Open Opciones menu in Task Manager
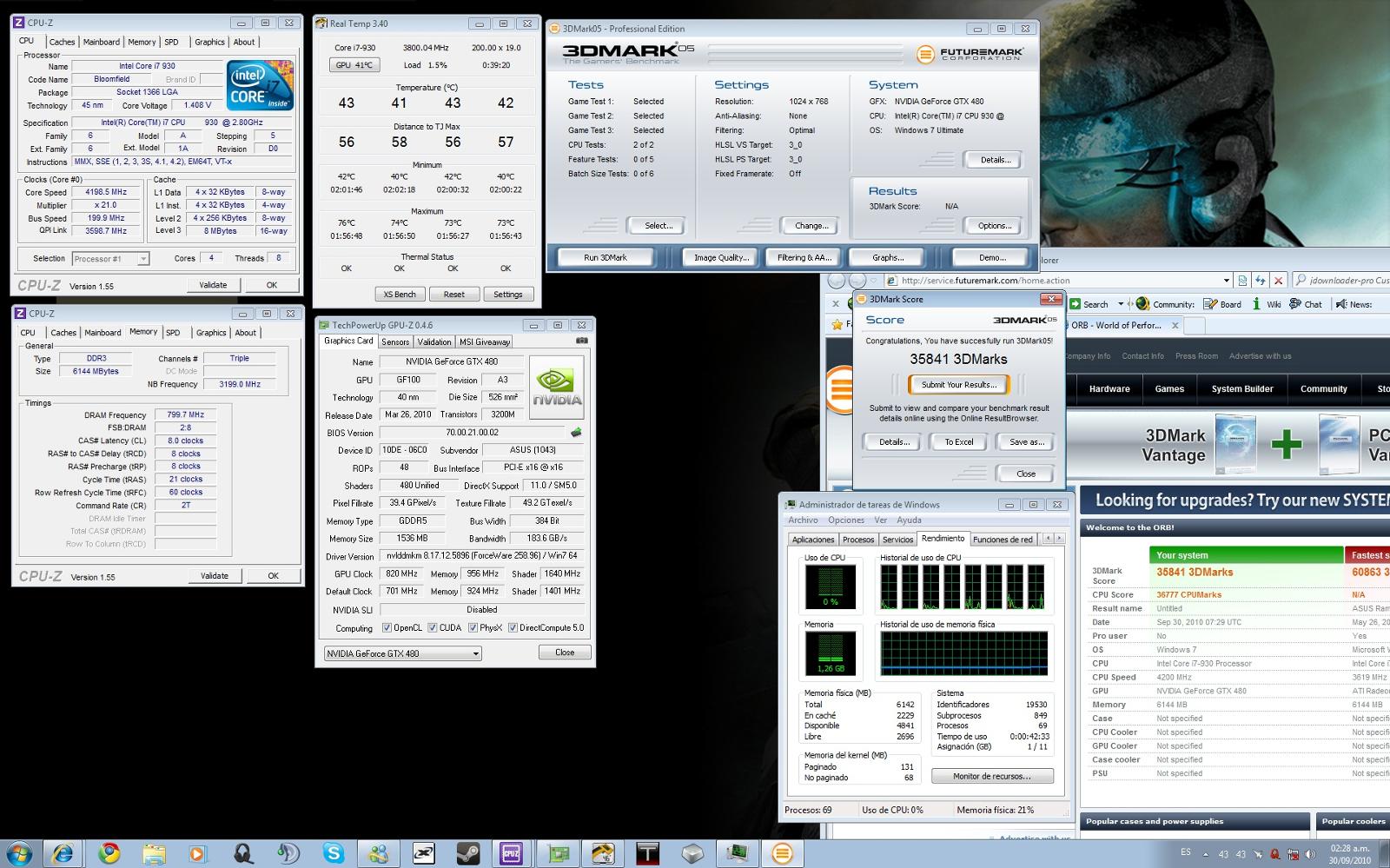The image size is (1390, 868). pyautogui.click(x=846, y=520)
